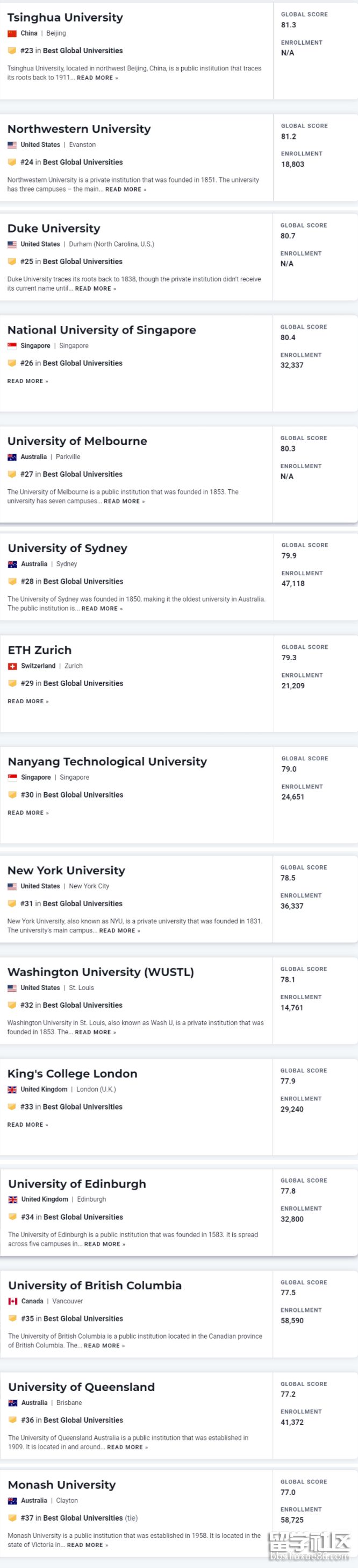Screen dimensions: 358x1568
Task: Click the US flag under Duke University
Action: pos(12,244)
